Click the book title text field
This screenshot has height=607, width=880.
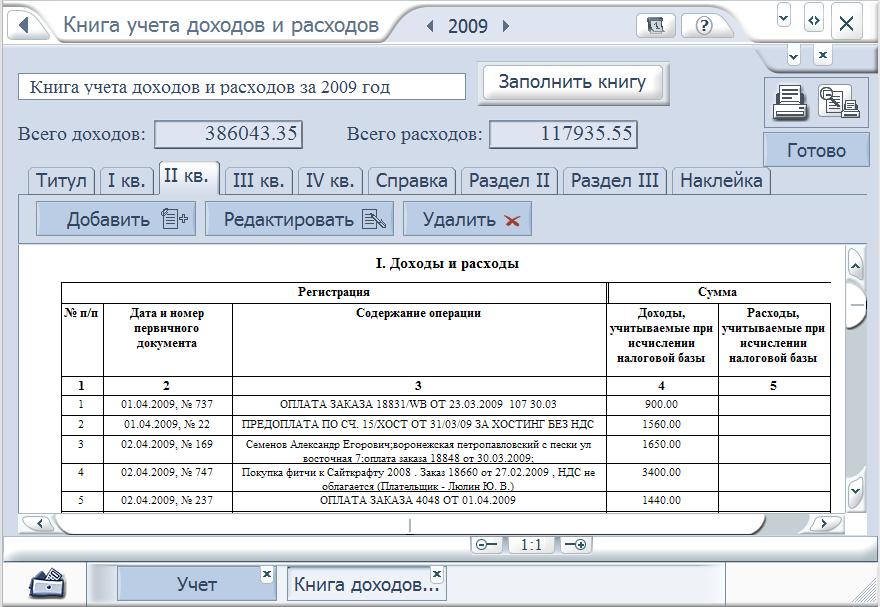[x=242, y=87]
